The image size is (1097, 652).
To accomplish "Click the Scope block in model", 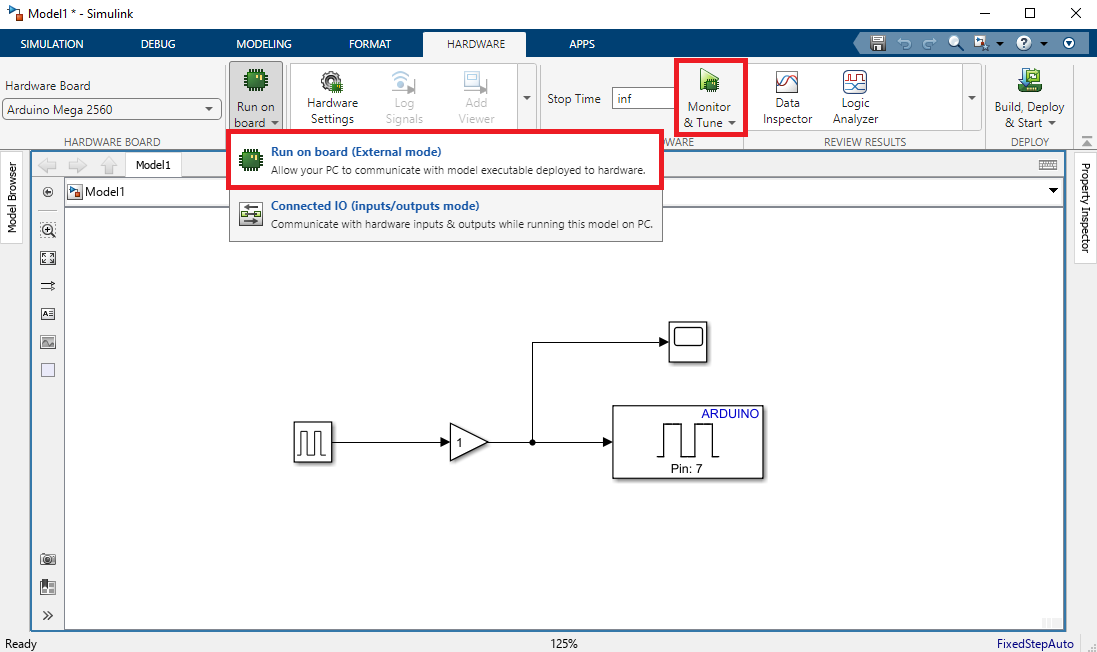I will coord(688,341).
